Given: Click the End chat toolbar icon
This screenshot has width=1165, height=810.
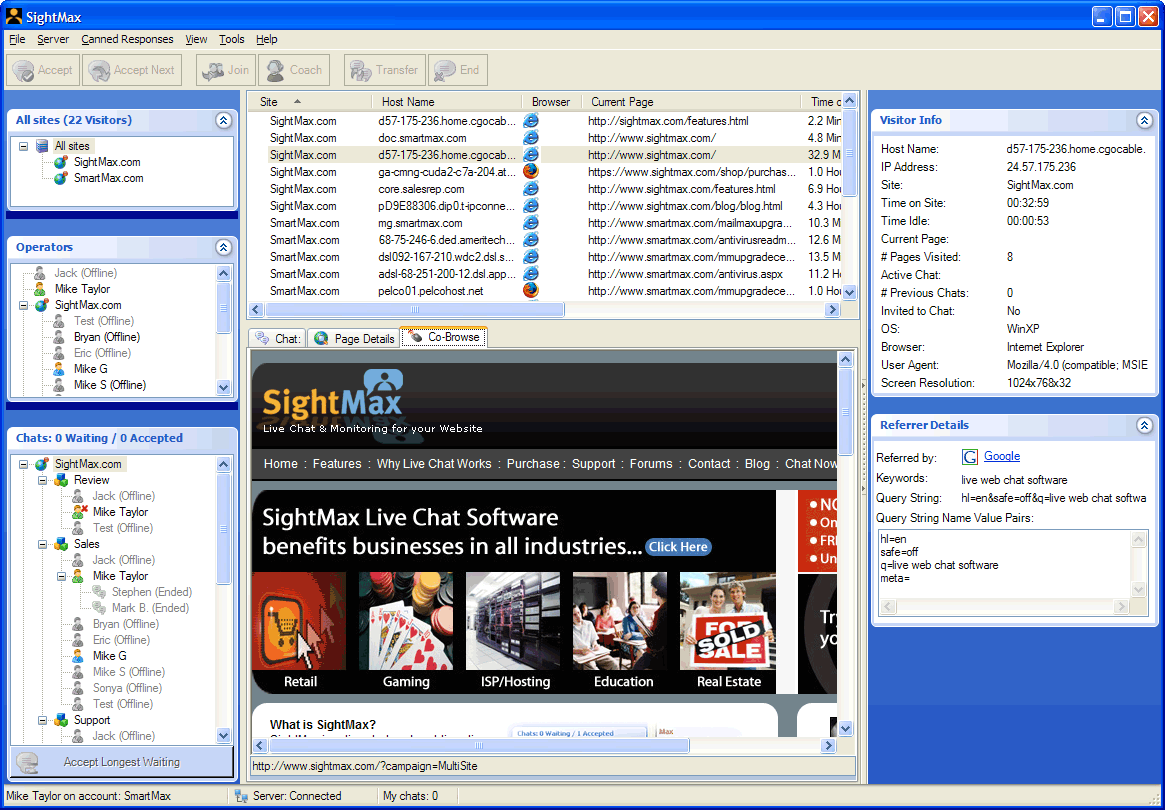Looking at the screenshot, I should pos(444,70).
